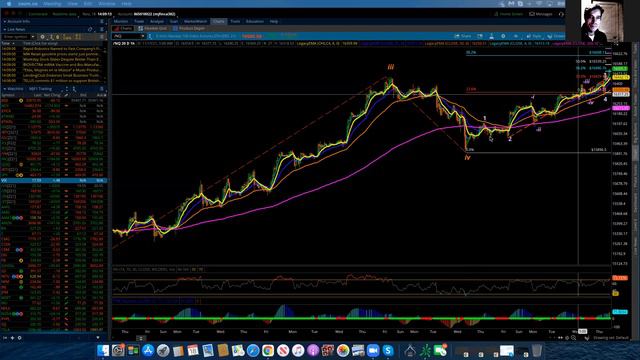Screen dimensions: 640x360
Task: Click the Drawing set: Default selector
Action: (x=611, y=338)
